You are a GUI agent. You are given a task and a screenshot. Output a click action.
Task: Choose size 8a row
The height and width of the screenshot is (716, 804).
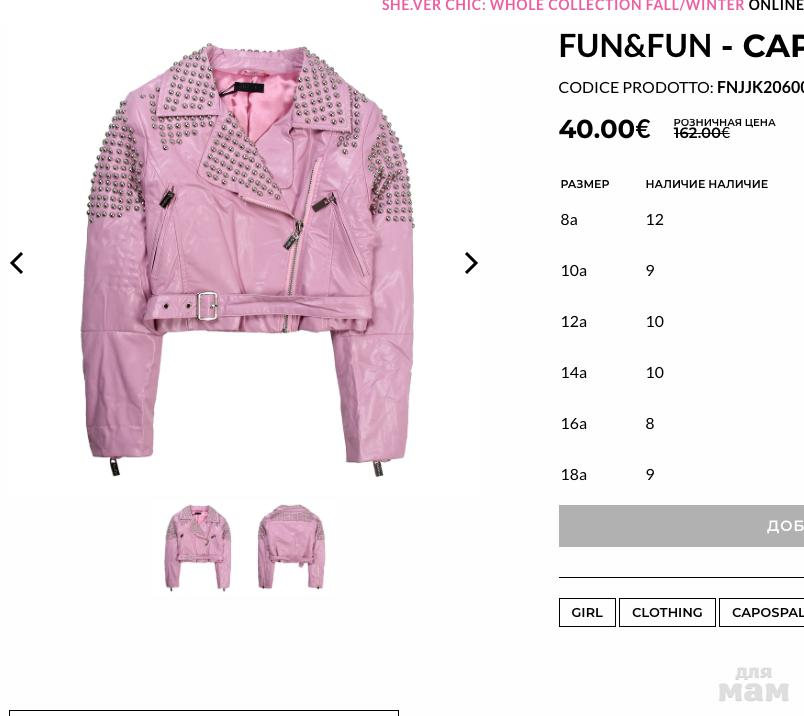682,220
